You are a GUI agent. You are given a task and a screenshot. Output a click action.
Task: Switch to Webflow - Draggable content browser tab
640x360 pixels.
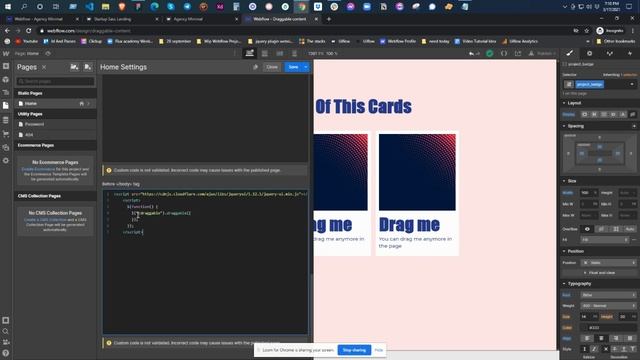[x=281, y=19]
